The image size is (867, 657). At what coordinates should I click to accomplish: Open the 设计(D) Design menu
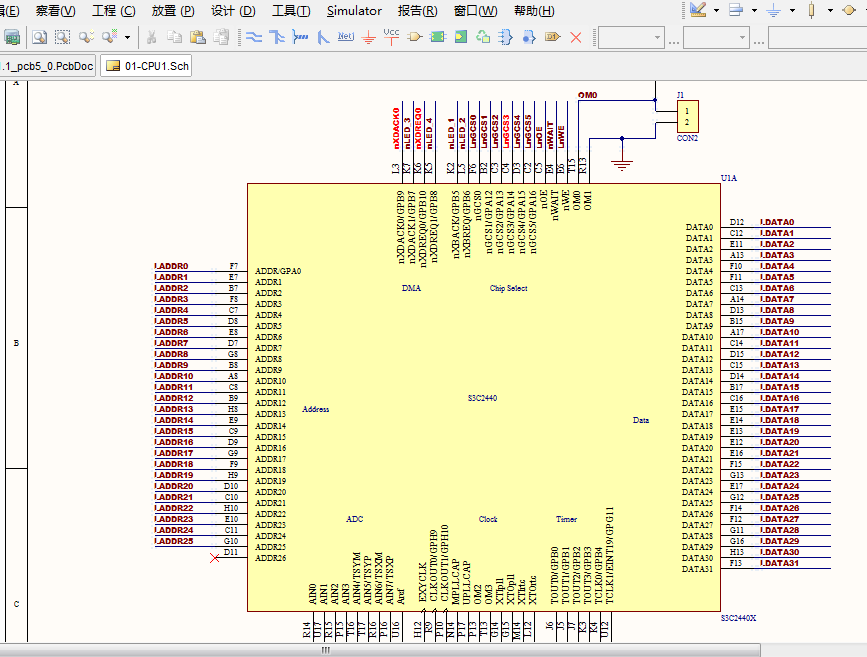coord(233,11)
